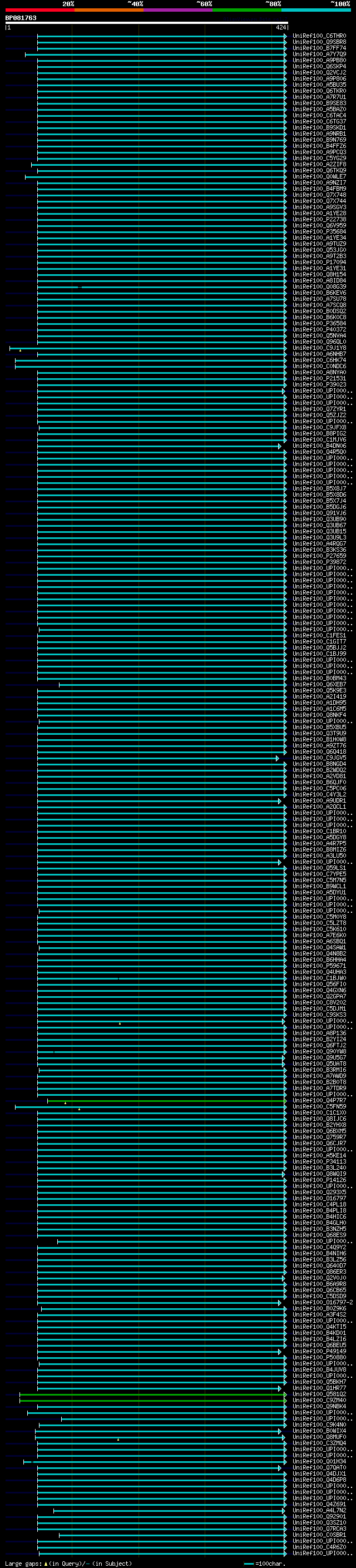
Task: Select UniRef100_Q08G39 label
Action: (x=319, y=286)
